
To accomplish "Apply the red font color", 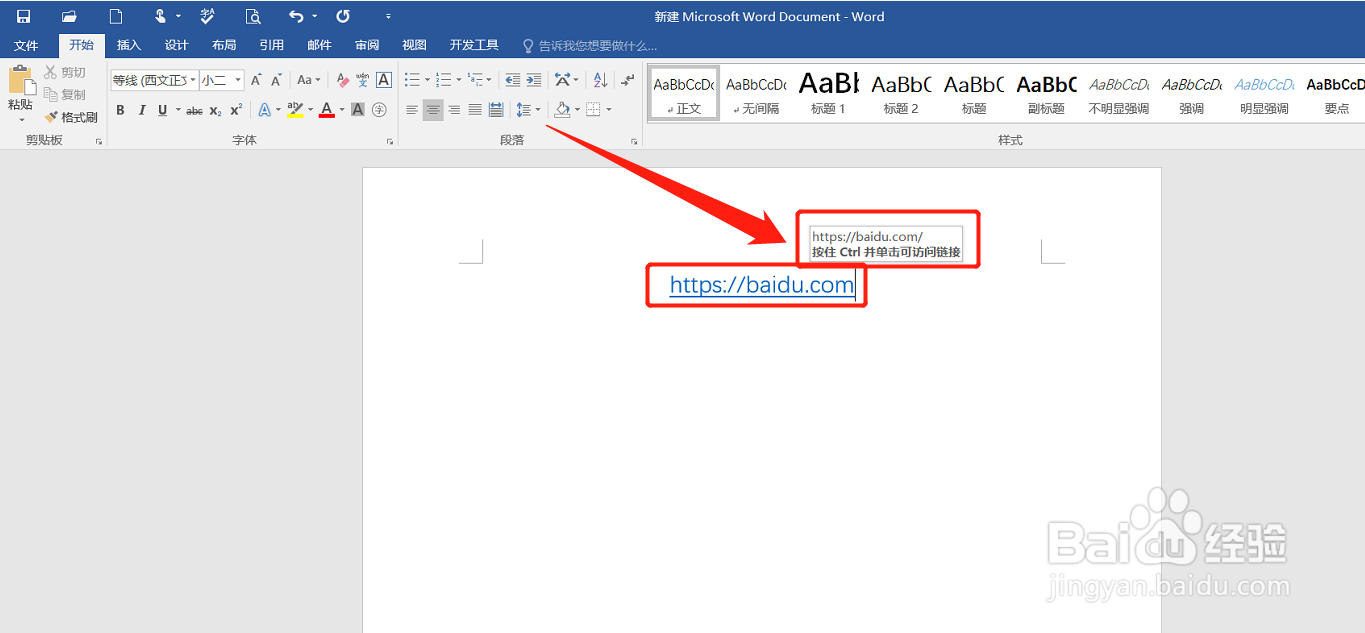I will (x=326, y=110).
